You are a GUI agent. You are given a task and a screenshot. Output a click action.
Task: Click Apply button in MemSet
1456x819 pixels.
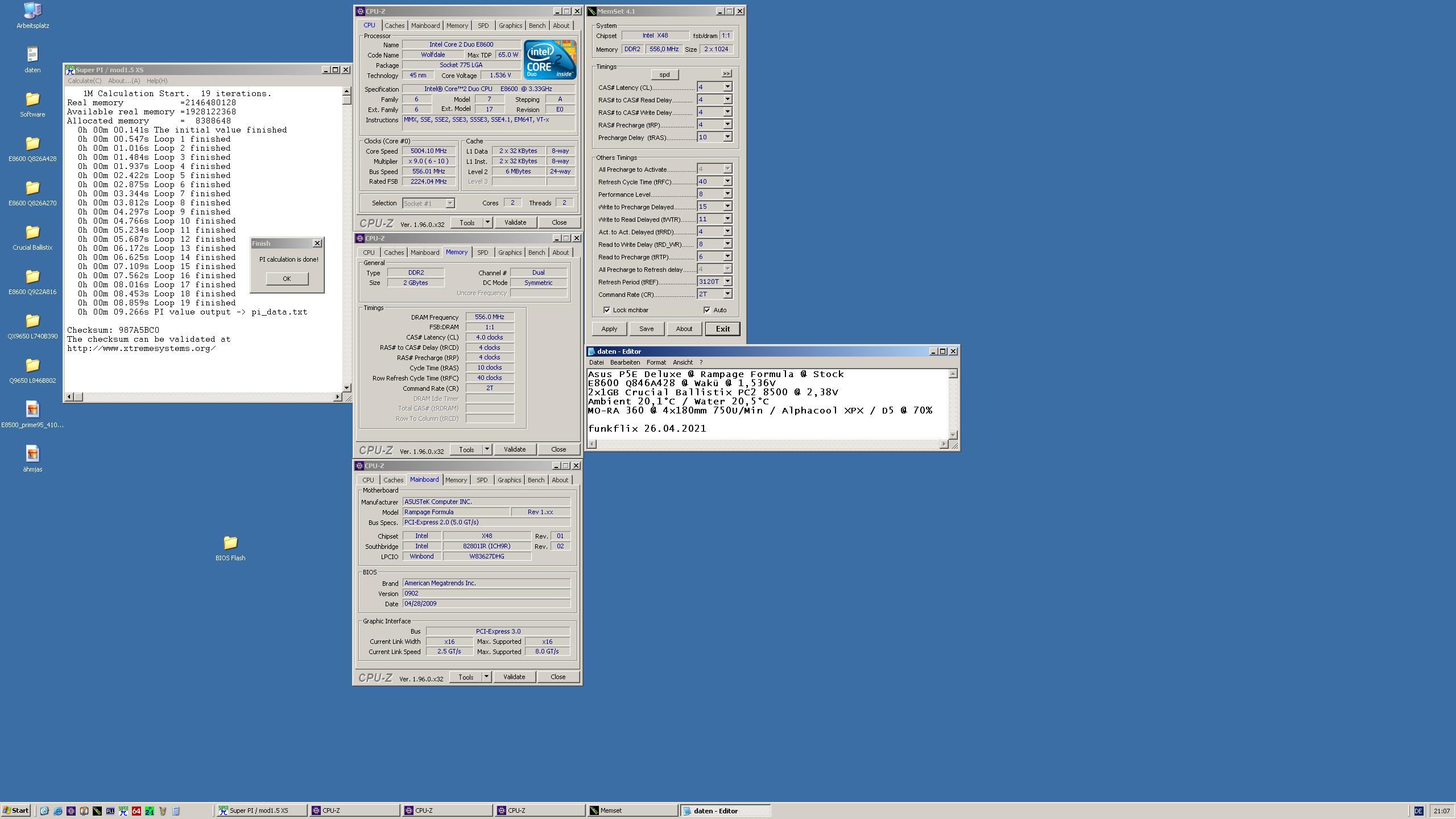click(x=609, y=329)
